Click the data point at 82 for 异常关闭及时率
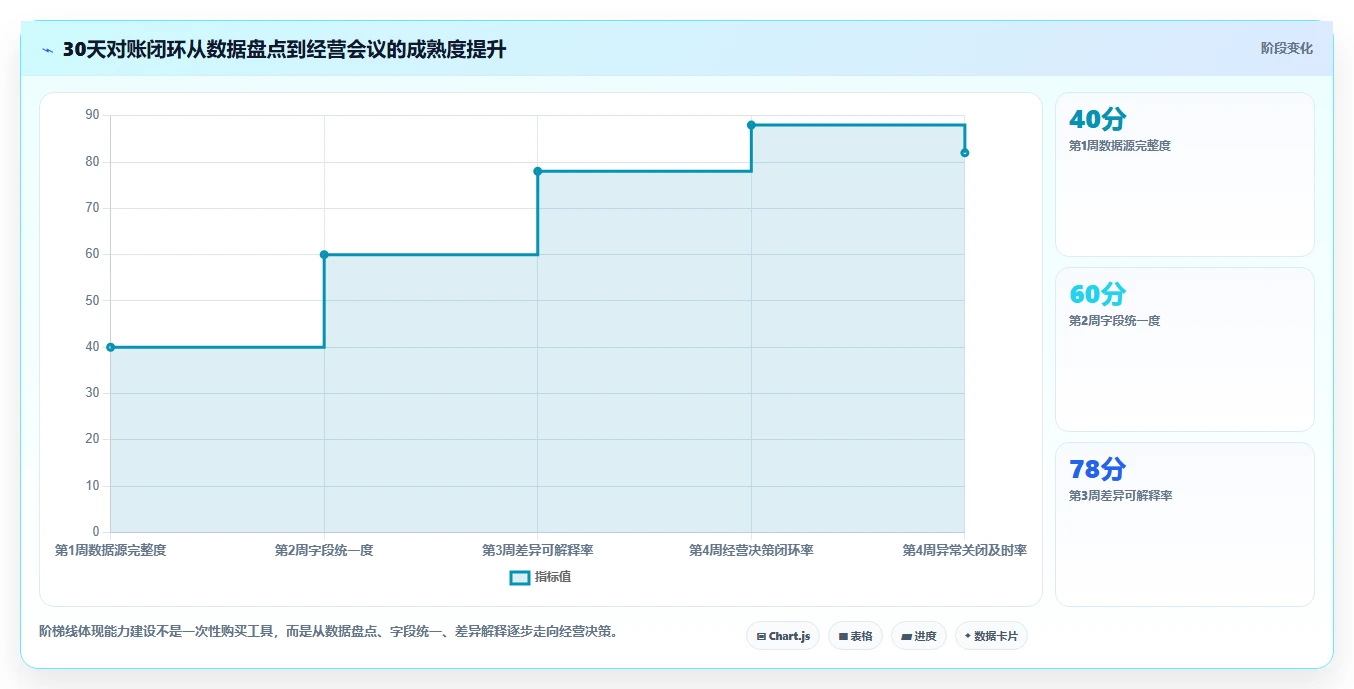 coord(964,152)
